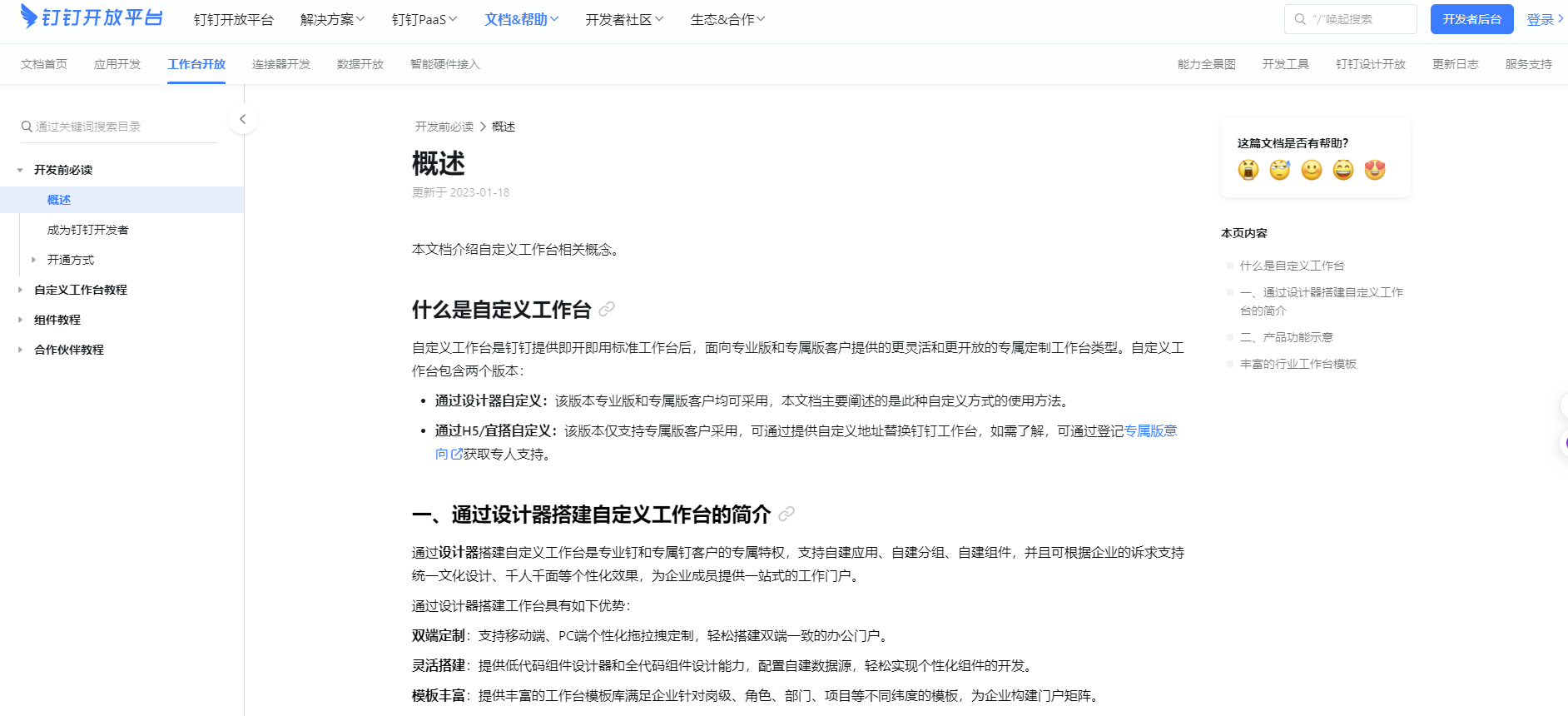The width and height of the screenshot is (1568, 716).
Task: Click the magnifier icon in the top search box
Action: pyautogui.click(x=1300, y=19)
